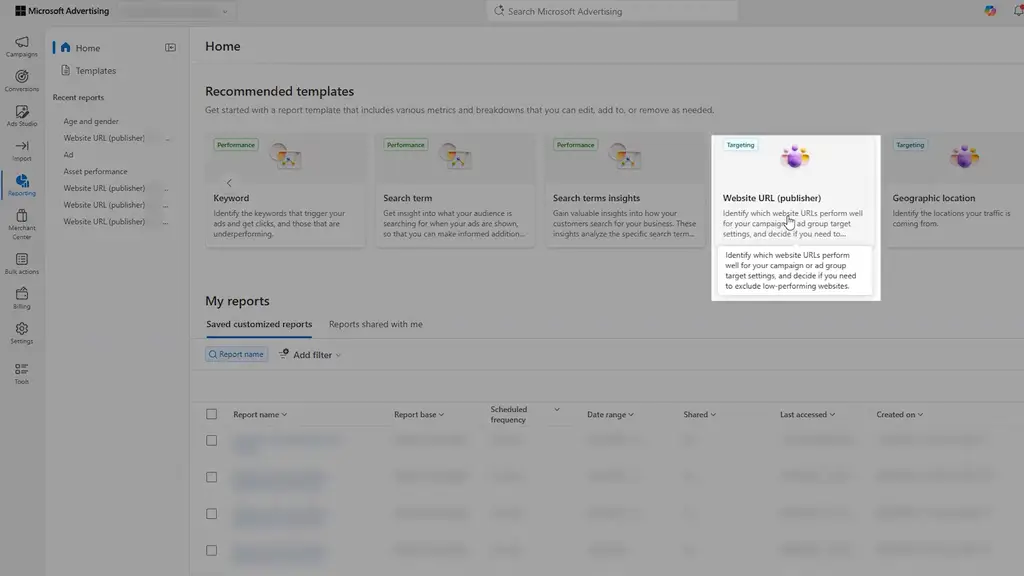Click the Microsoft Advertising logo
This screenshot has width=1024, height=576.
pos(62,11)
